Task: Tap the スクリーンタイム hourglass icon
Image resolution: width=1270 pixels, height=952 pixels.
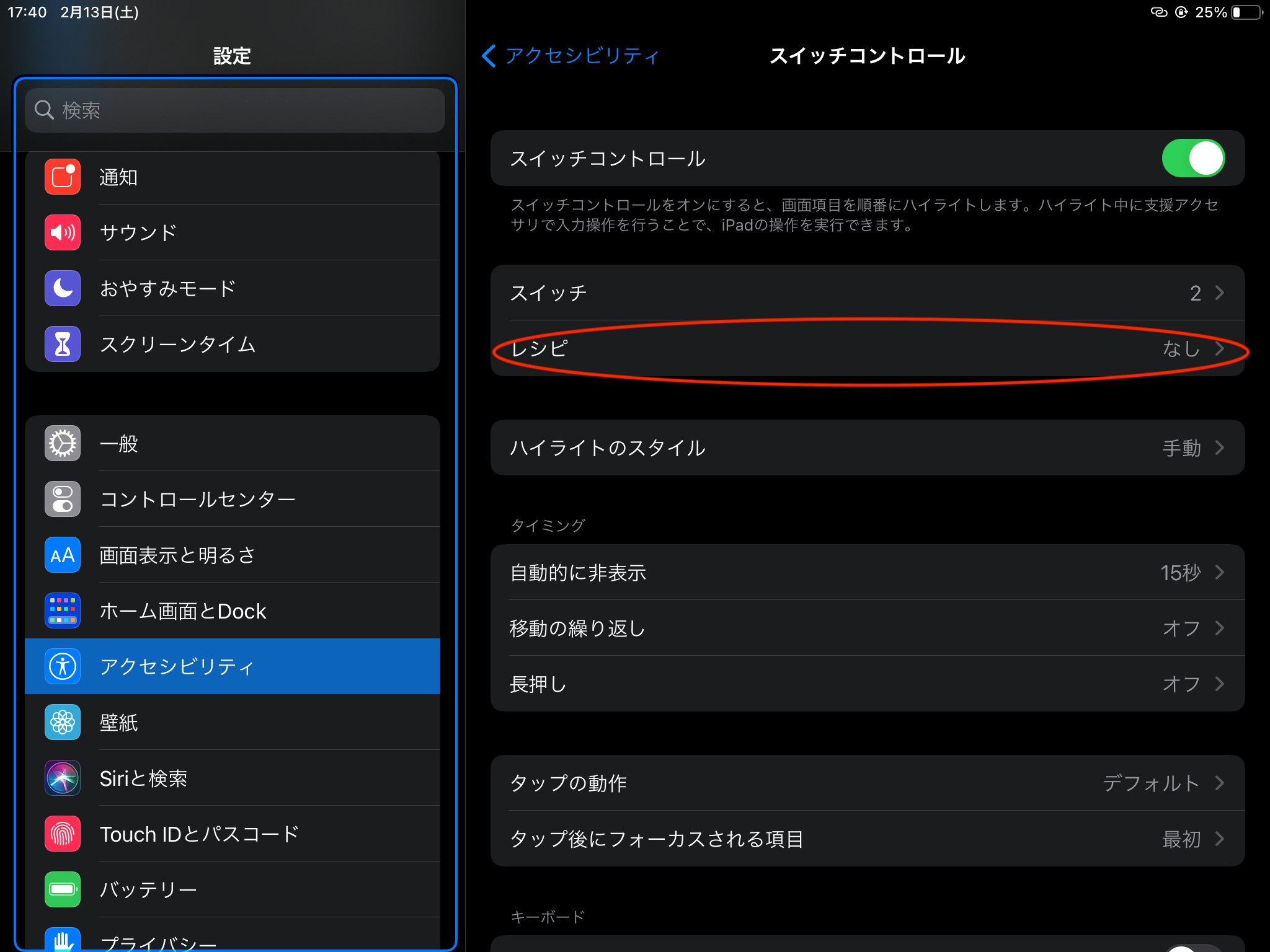Action: 62,345
